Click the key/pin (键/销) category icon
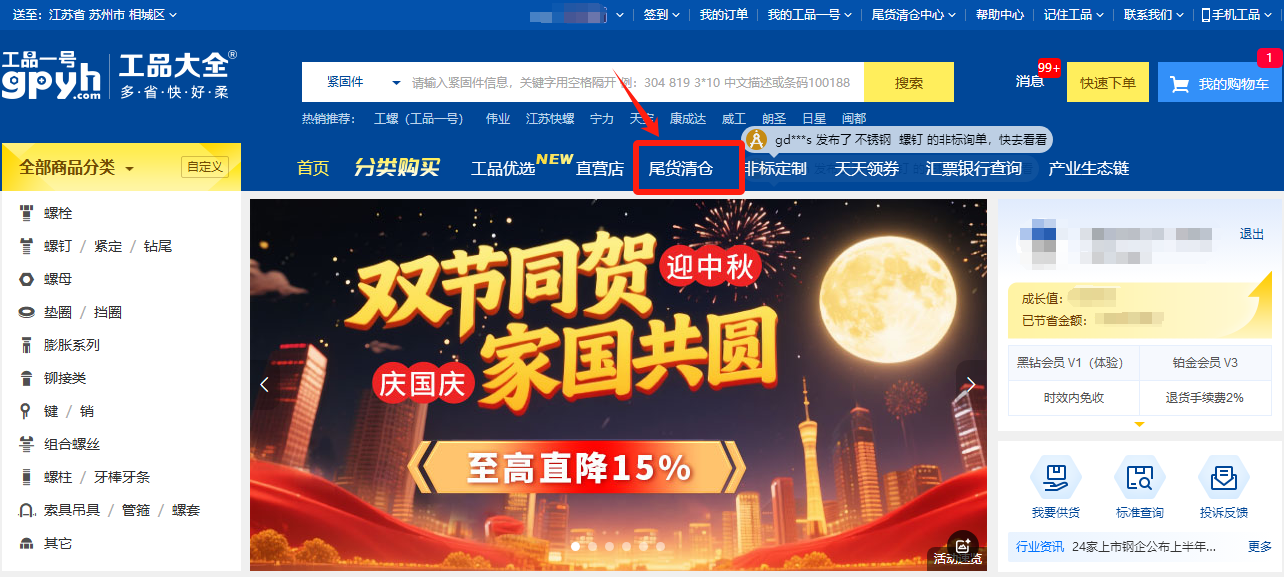Viewport: 1284px width, 577px height. coord(26,411)
